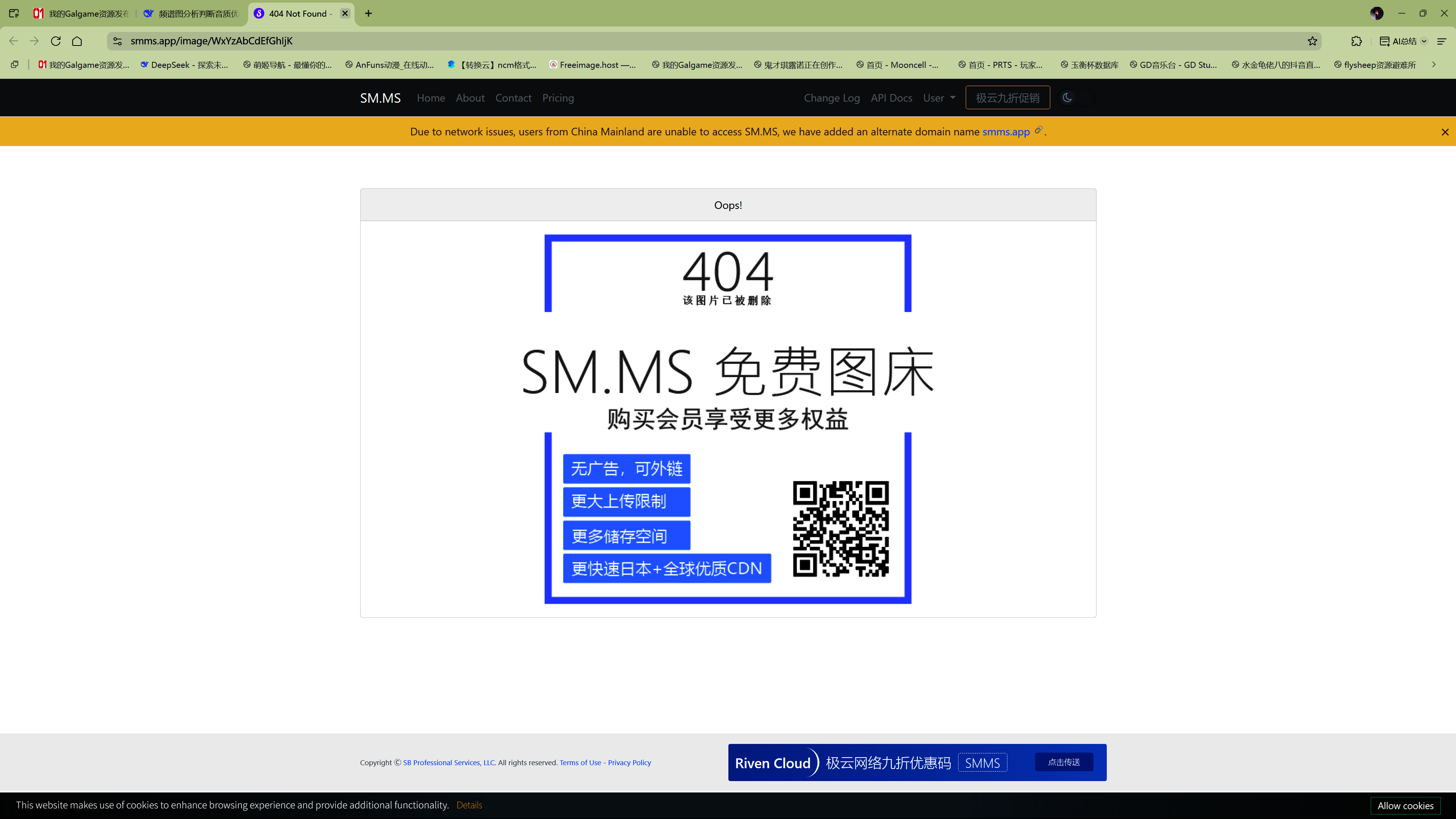1456x819 pixels.
Task: Open the profile avatar icon
Action: (1376, 13)
